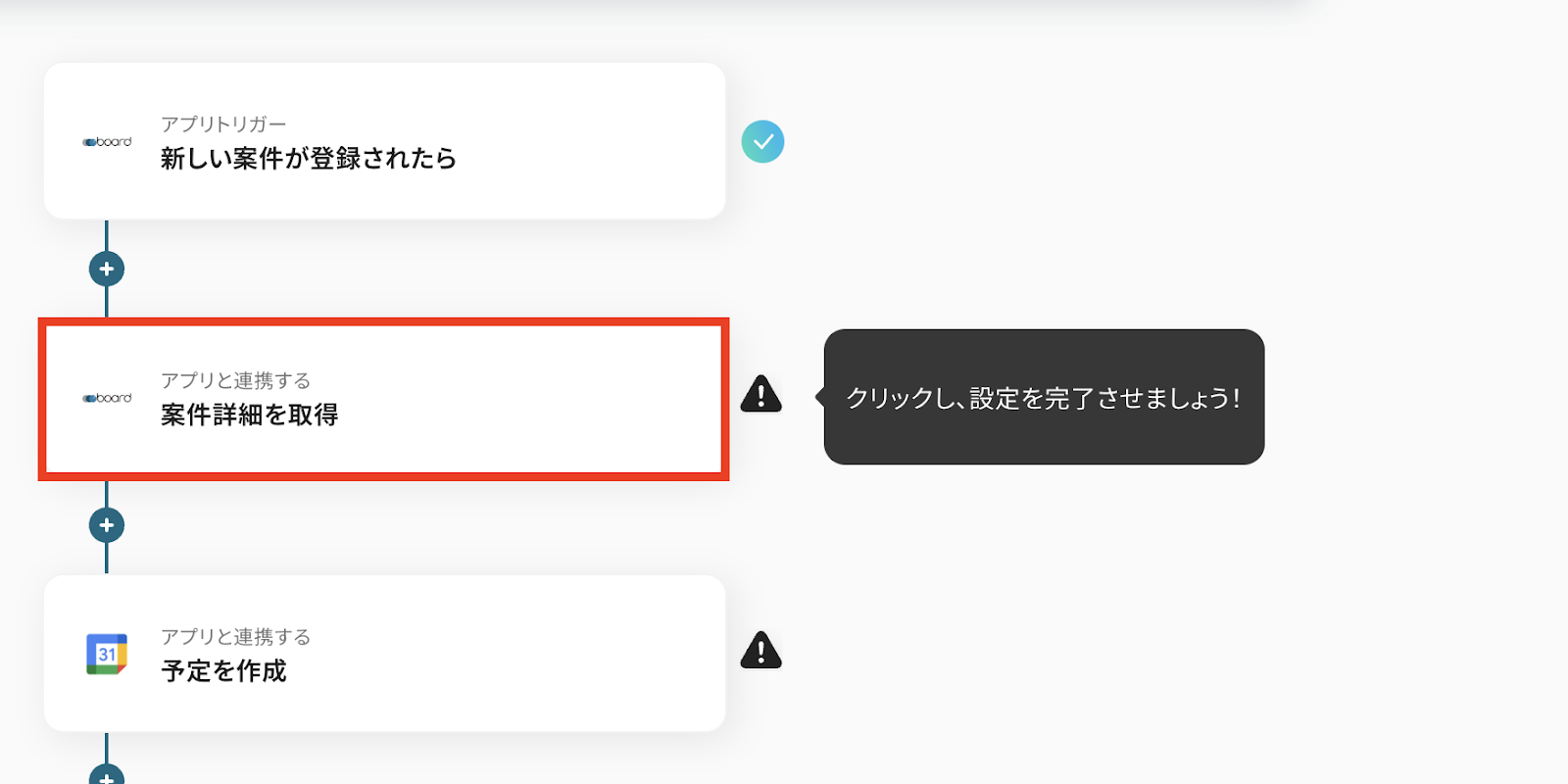Click the 案件詳細を取得 title text
The width and height of the screenshot is (1568, 784).
pos(250,415)
